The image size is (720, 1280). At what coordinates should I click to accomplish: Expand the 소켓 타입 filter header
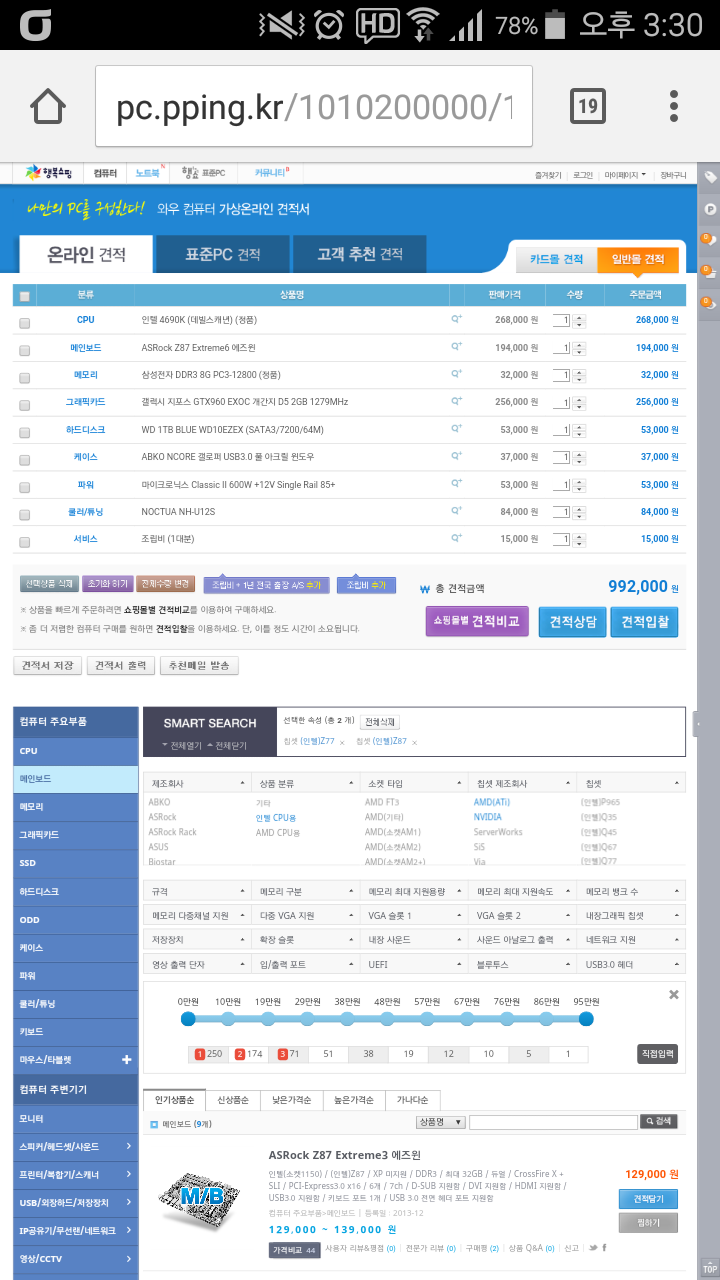click(x=413, y=783)
